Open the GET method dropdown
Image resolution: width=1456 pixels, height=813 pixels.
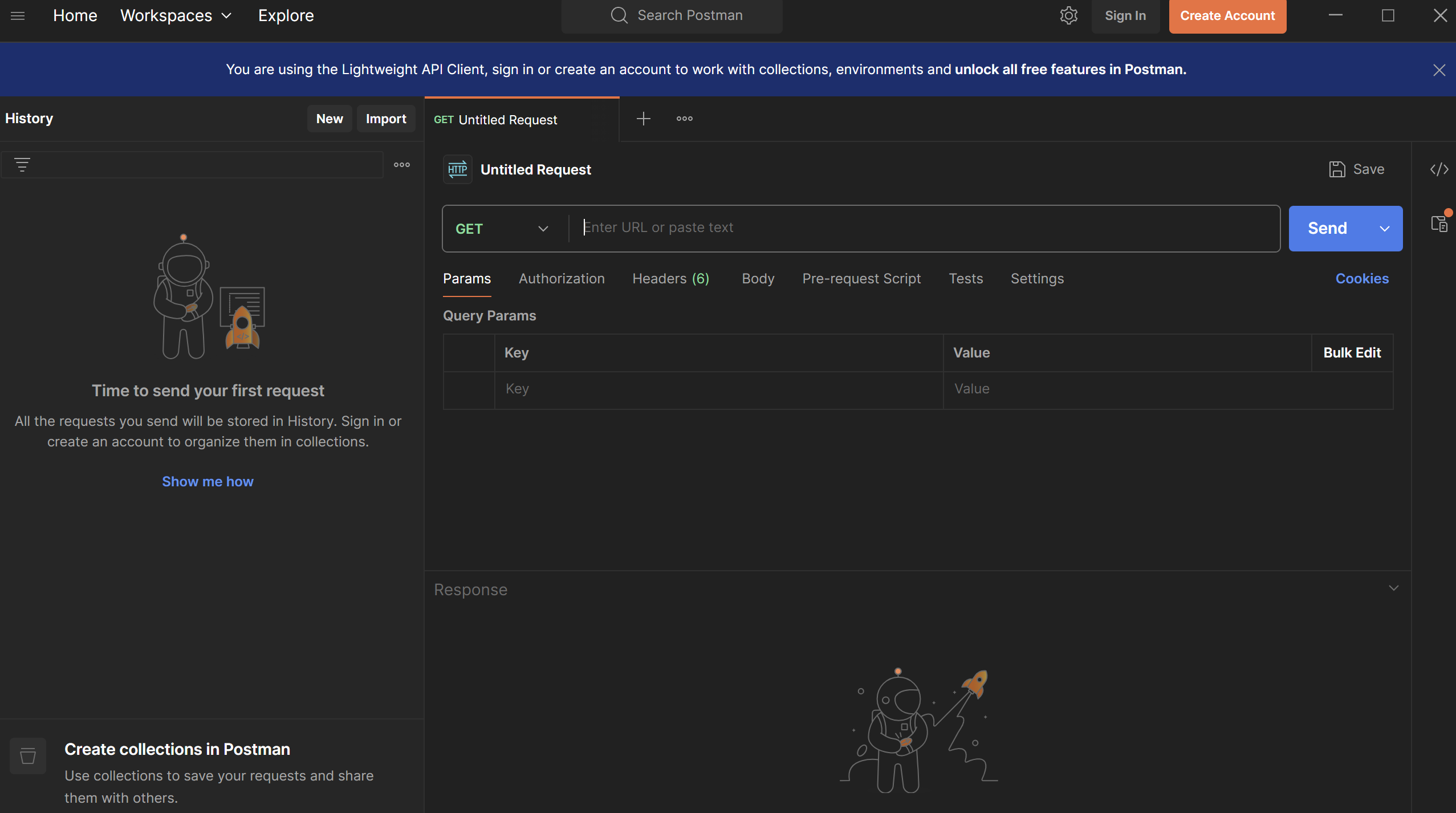pyautogui.click(x=502, y=229)
